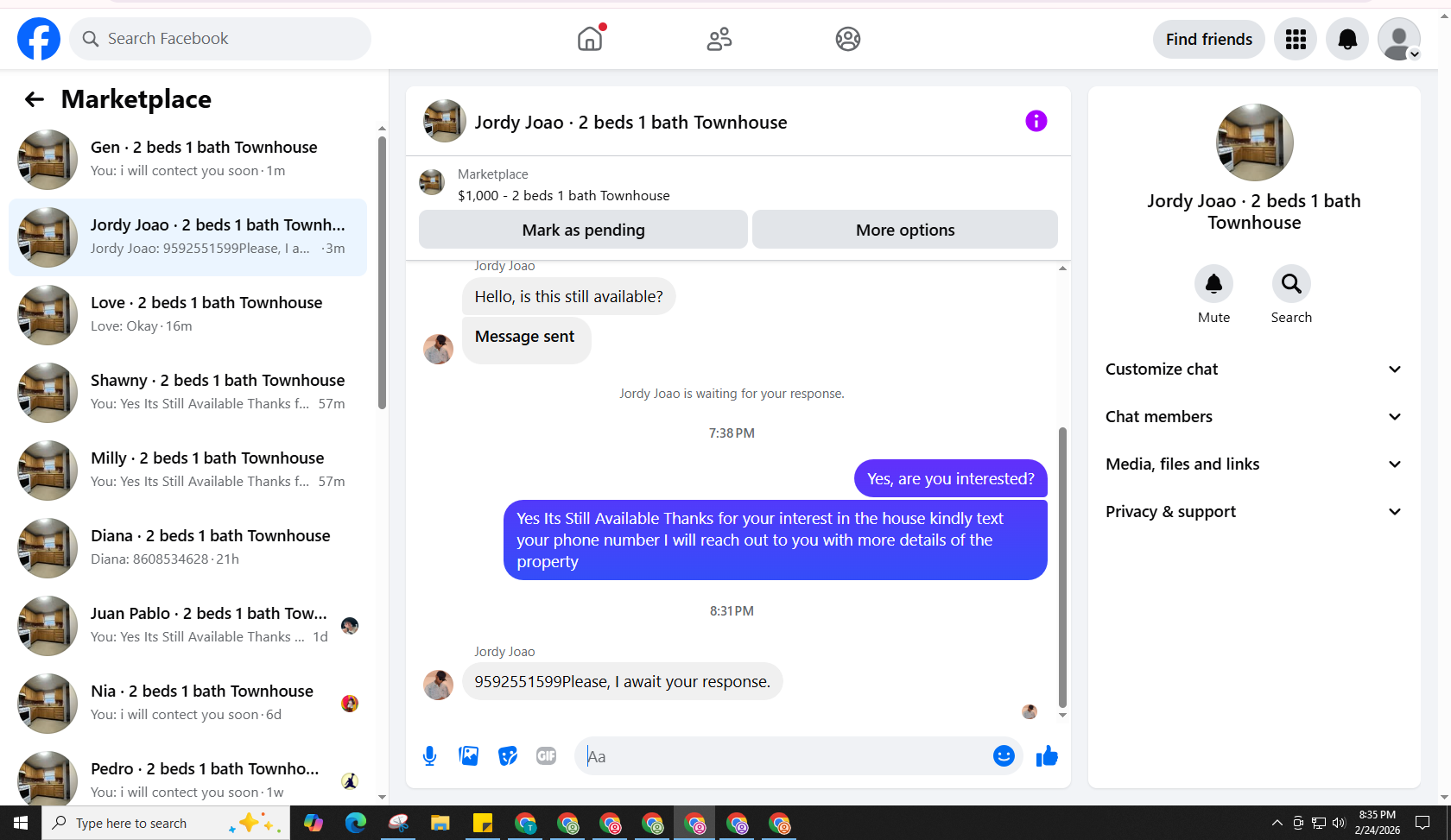Open Diana's townhouse conversation
This screenshot has width=1451, height=840.
(187, 548)
